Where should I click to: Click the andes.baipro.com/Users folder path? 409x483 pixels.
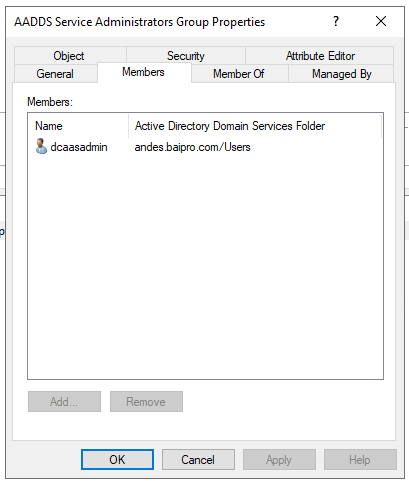[192, 147]
